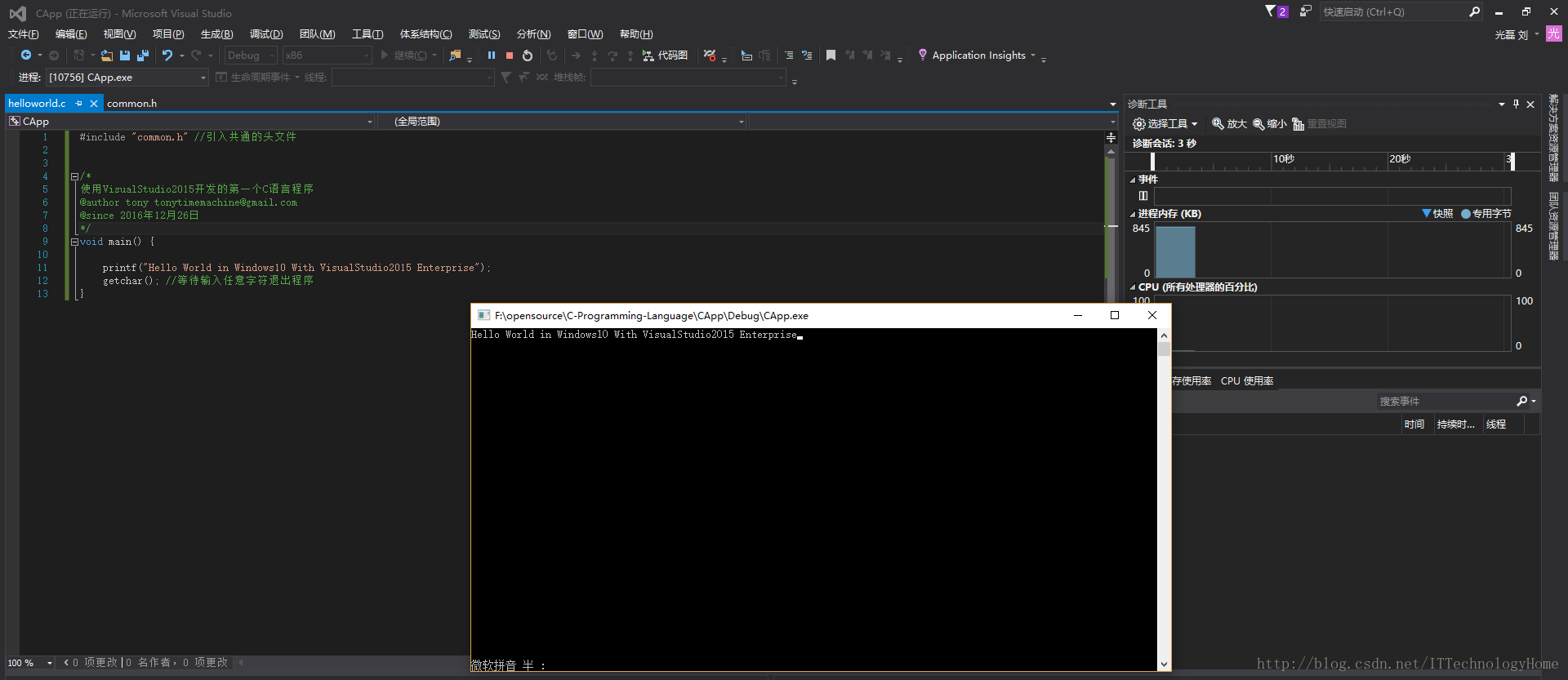Open the global scope (全局范围) dropdown
Screen dimensions: 1568x680
(x=563, y=122)
